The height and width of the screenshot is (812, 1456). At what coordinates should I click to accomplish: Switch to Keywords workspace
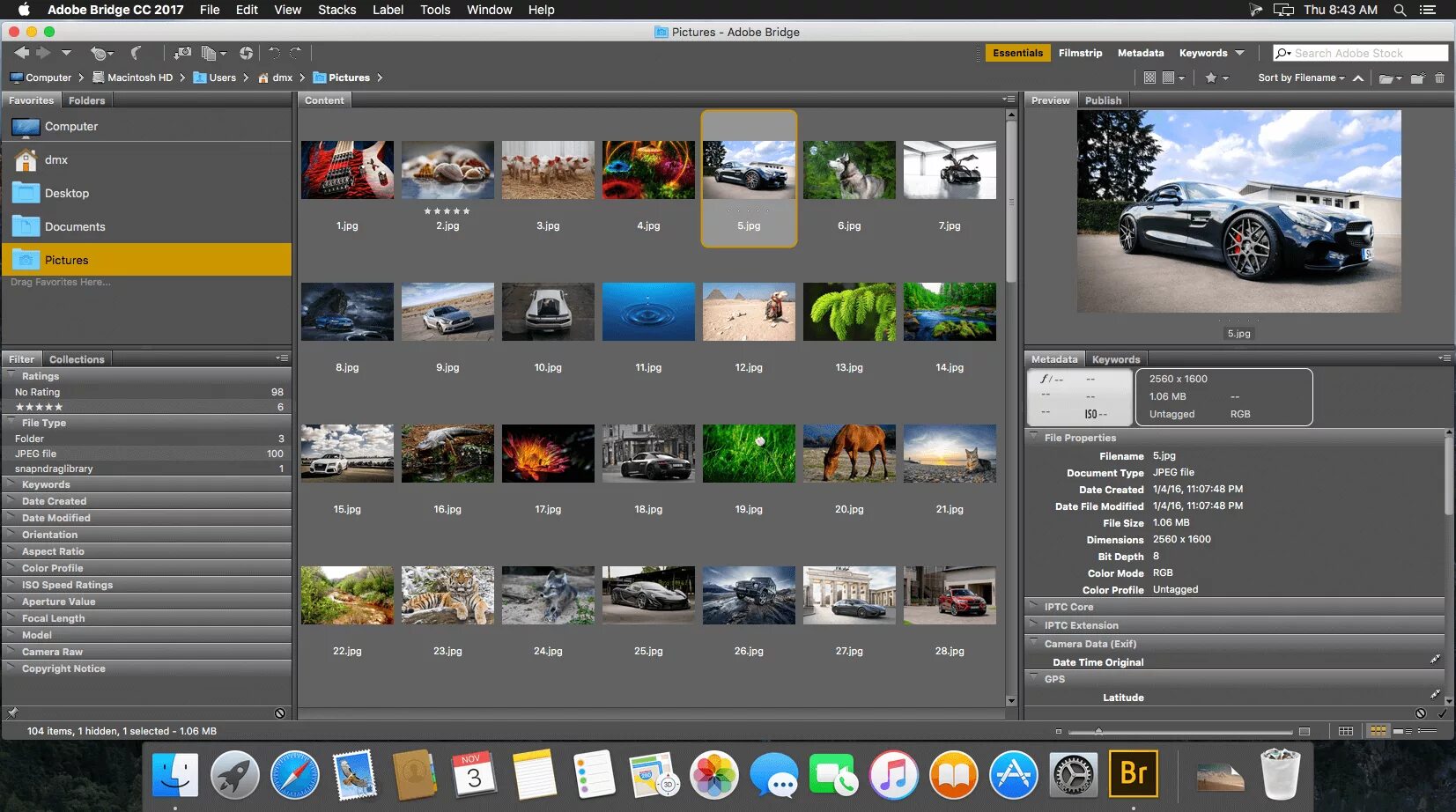[x=1203, y=53]
